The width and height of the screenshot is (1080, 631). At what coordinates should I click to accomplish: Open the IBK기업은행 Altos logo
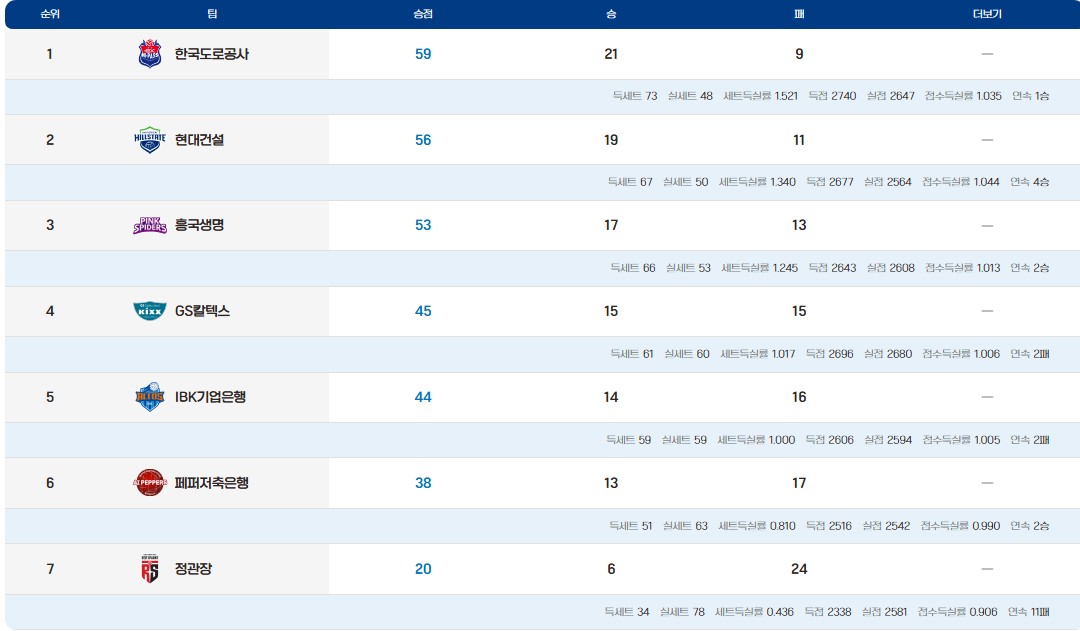(x=149, y=397)
